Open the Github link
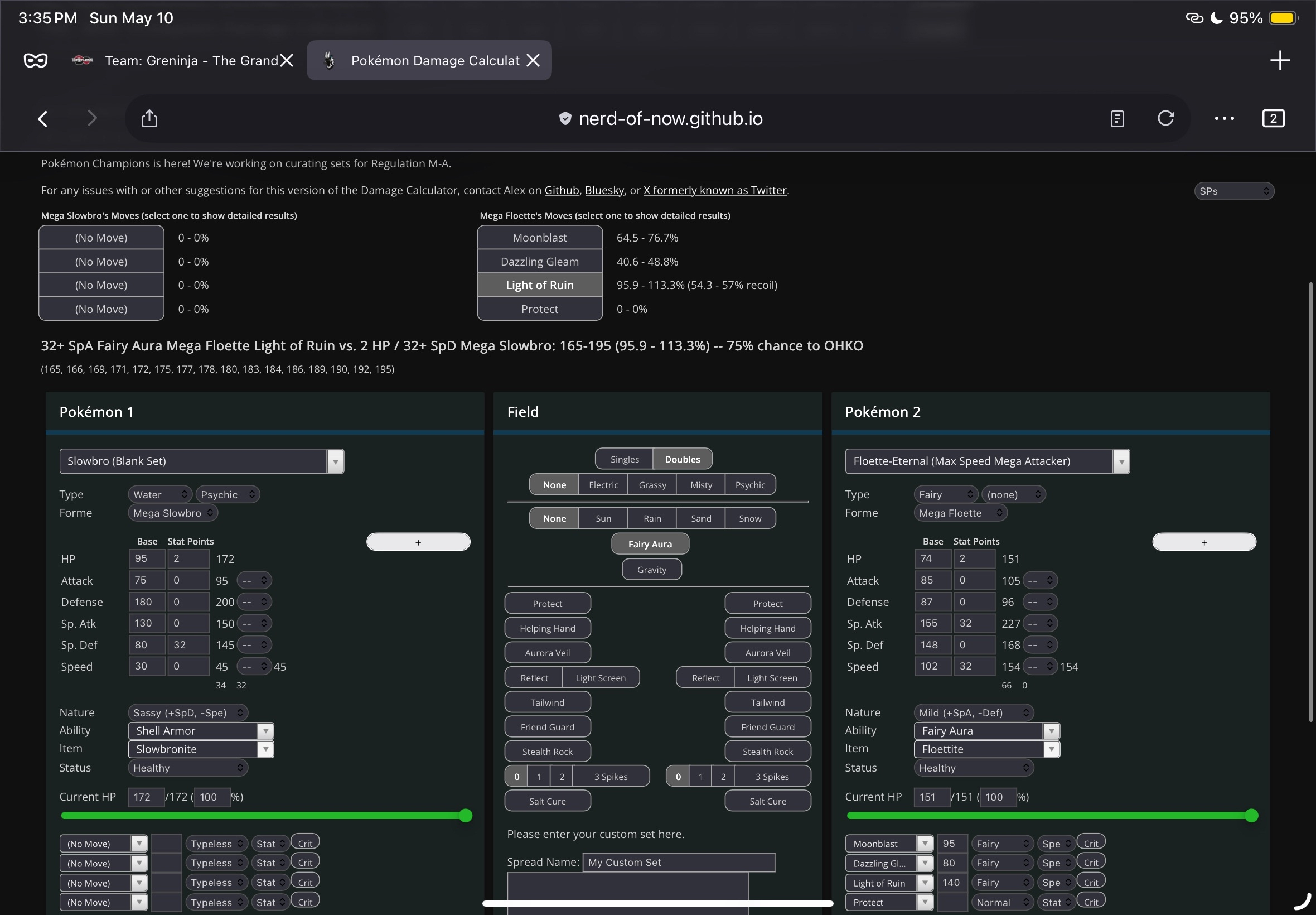This screenshot has height=915, width=1316. [562, 190]
